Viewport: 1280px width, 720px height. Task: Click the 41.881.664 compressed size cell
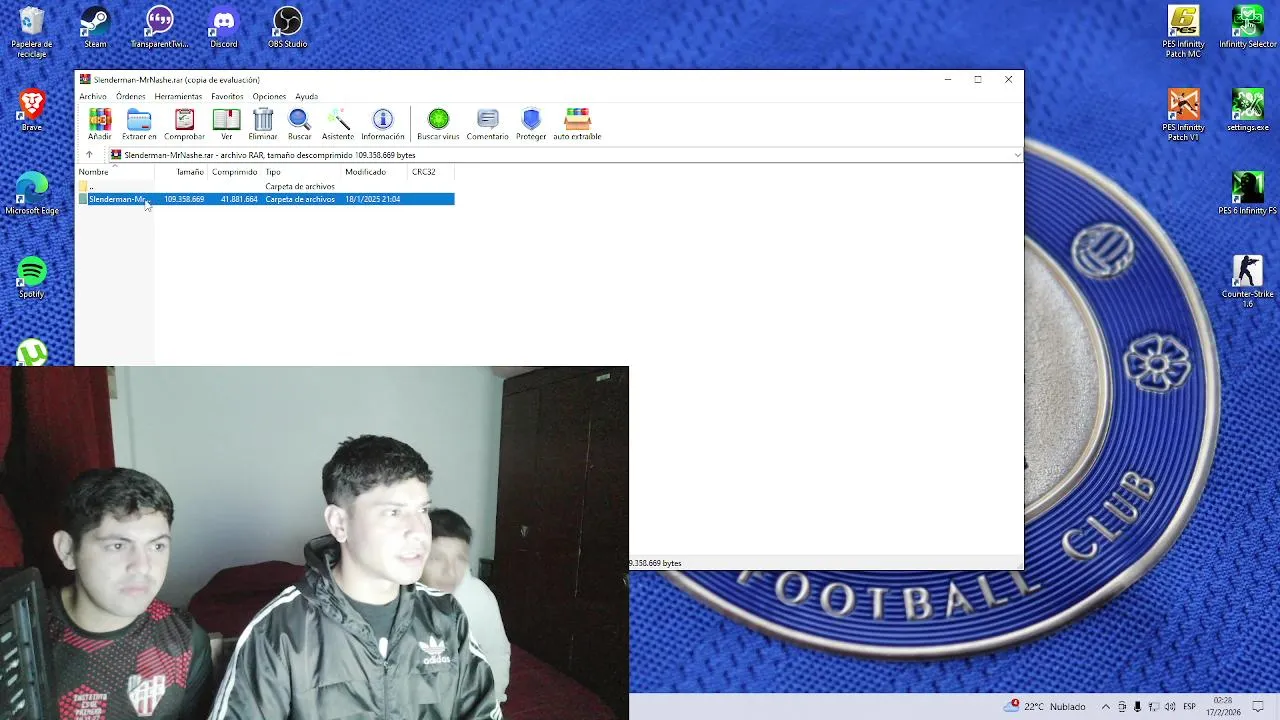pyautogui.click(x=239, y=199)
